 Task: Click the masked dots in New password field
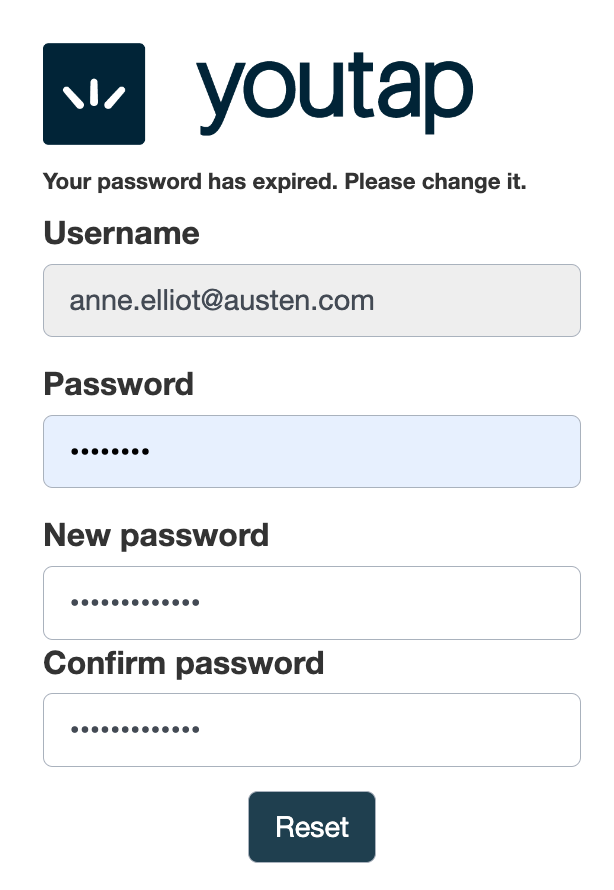tap(134, 603)
